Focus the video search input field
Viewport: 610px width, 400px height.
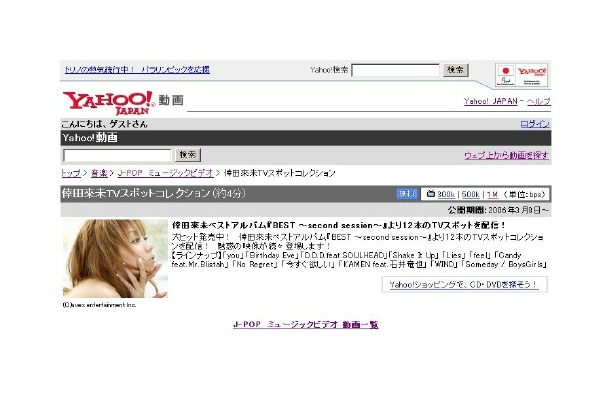117,155
